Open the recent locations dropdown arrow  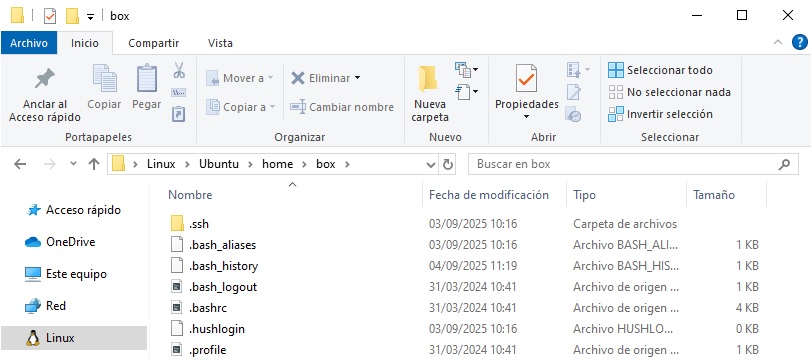[x=73, y=164]
